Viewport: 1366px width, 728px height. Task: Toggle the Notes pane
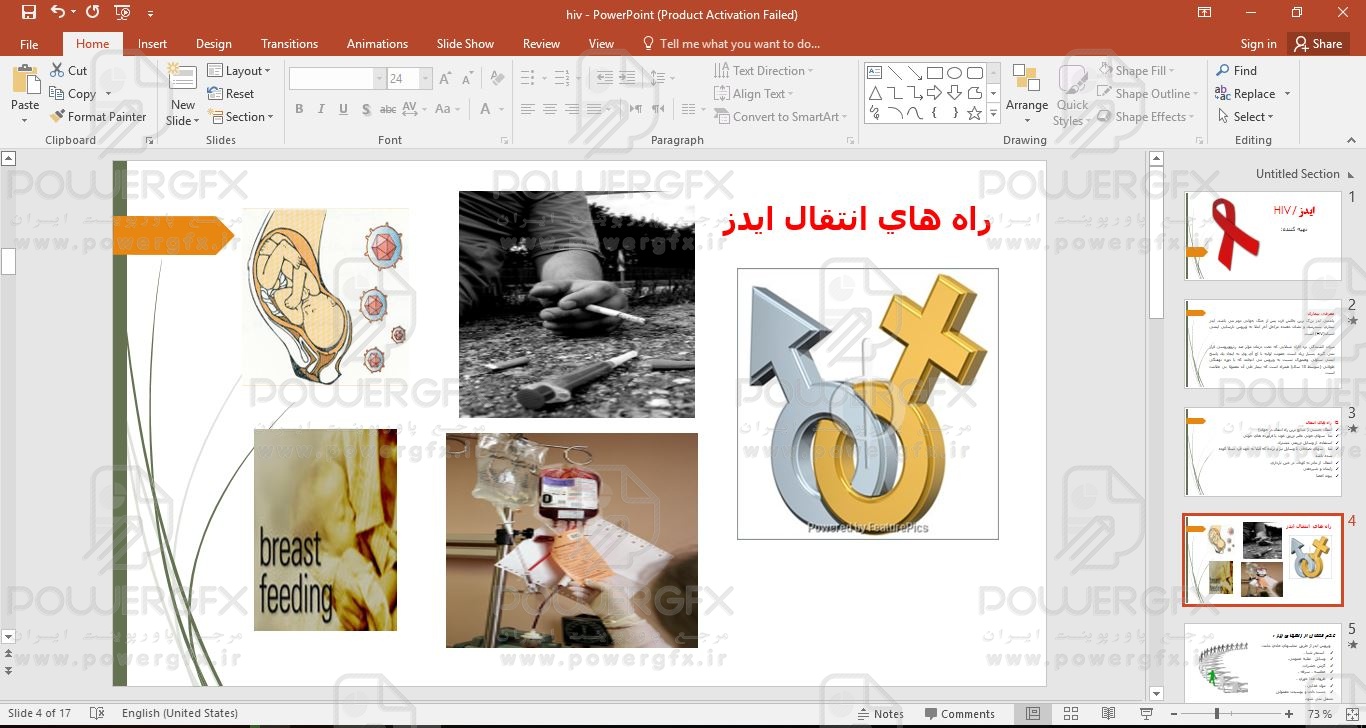(x=880, y=714)
